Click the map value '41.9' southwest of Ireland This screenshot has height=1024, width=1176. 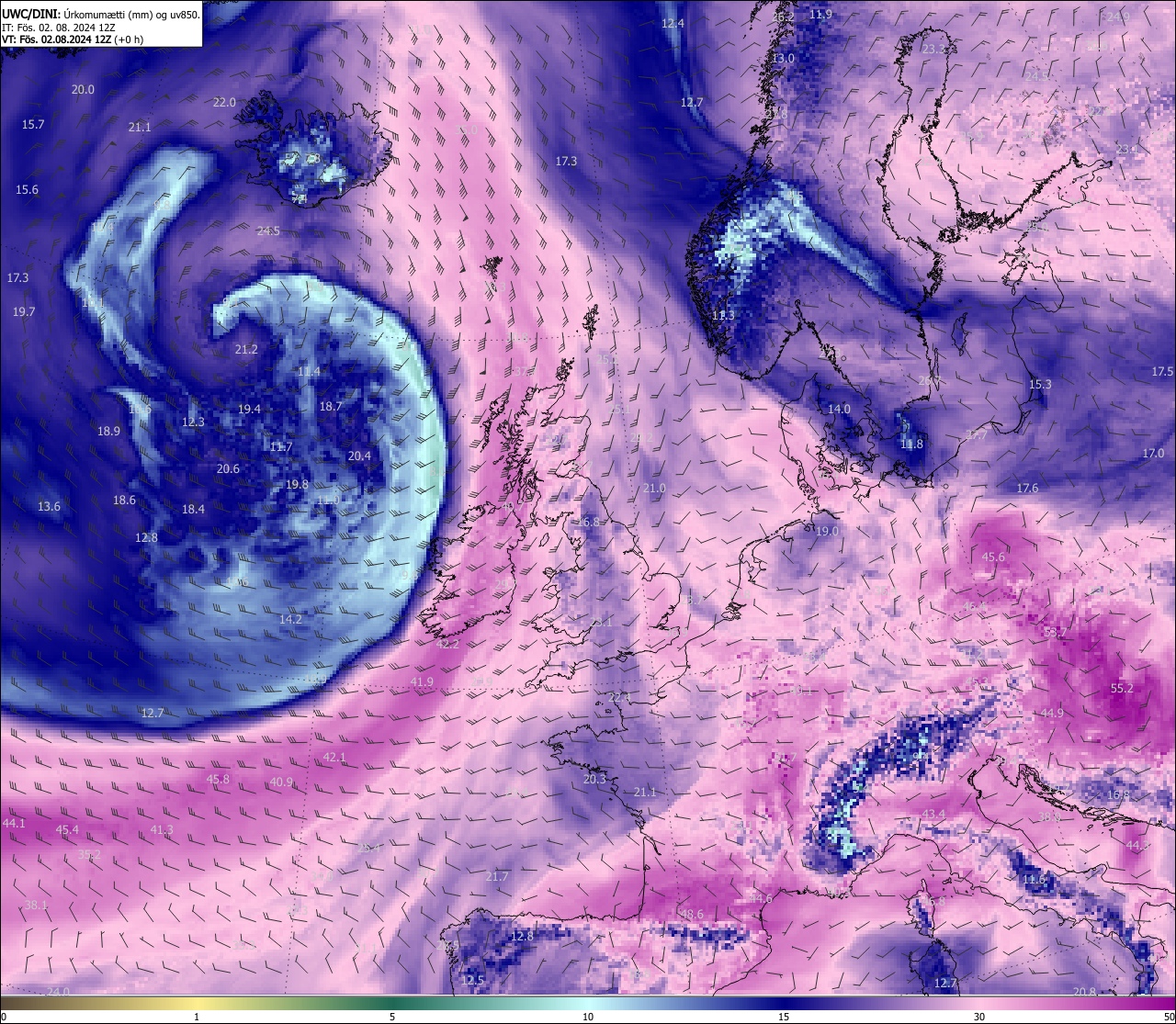[422, 681]
